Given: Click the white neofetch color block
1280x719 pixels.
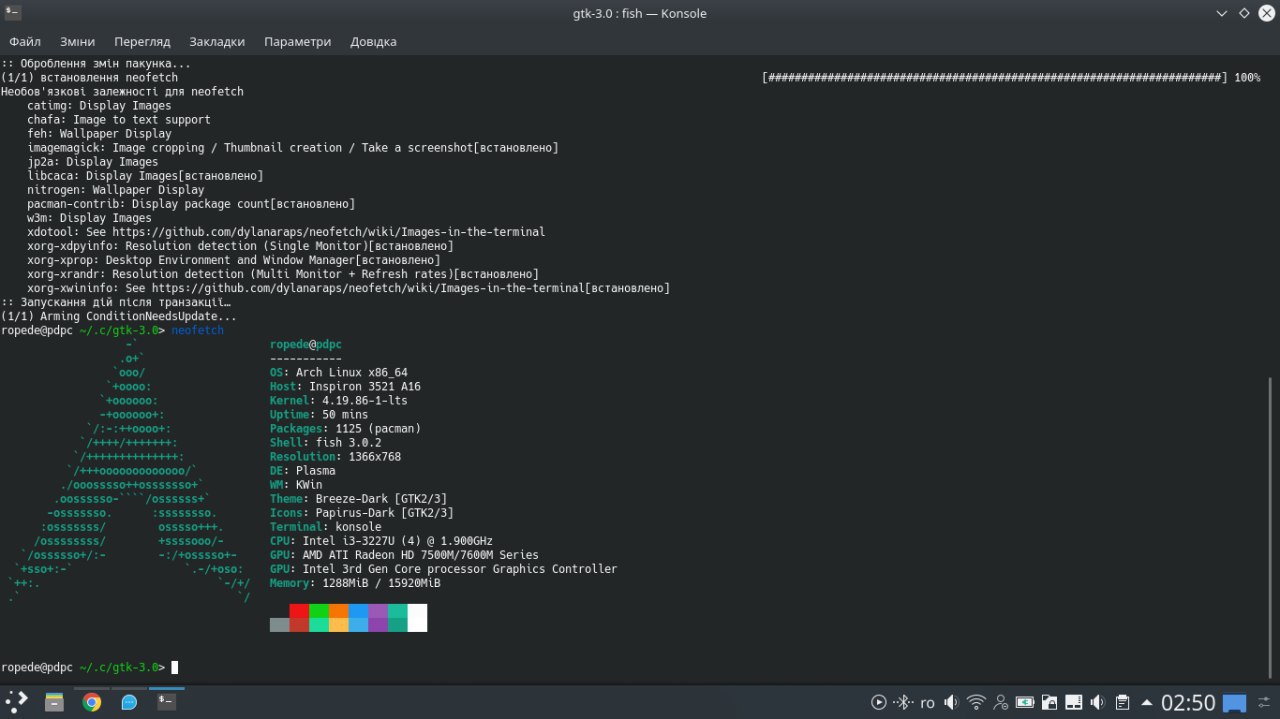Looking at the screenshot, I should (417, 617).
